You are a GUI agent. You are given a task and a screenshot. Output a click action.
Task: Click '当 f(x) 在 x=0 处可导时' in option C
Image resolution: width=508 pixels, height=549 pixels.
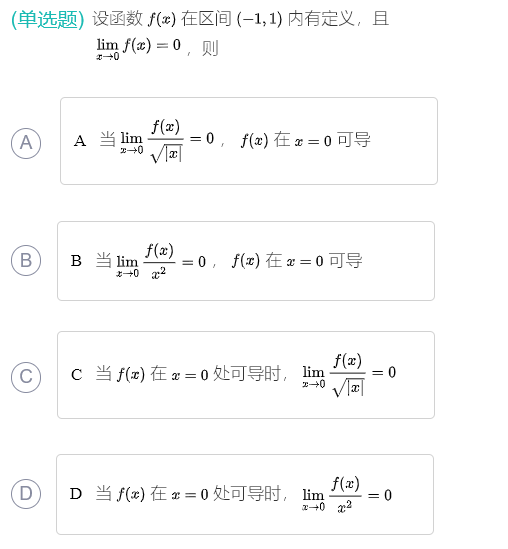[189, 374]
